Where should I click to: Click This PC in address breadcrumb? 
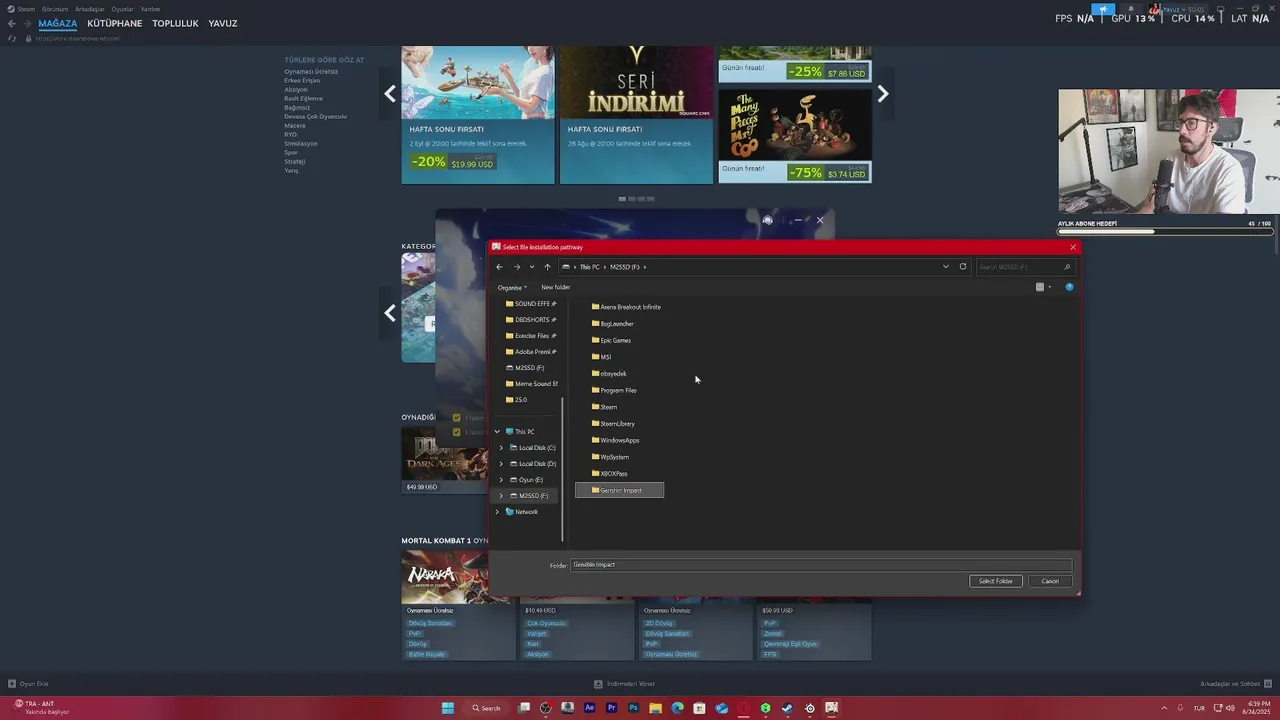[590, 267]
